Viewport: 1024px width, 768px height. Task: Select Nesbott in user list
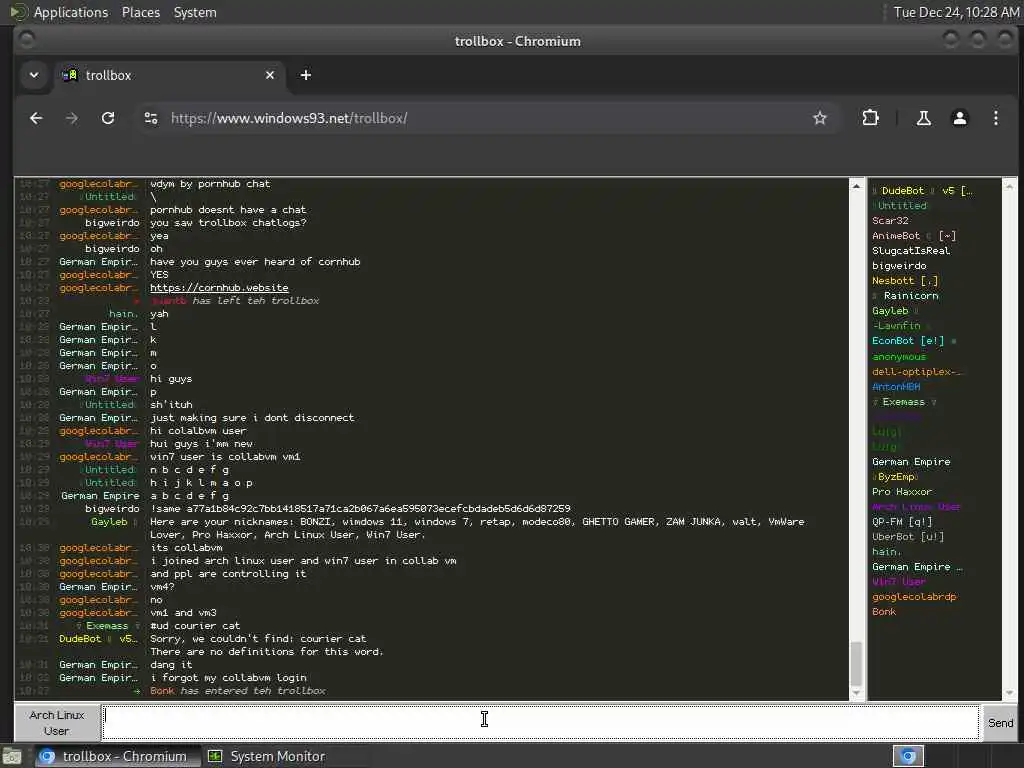click(904, 281)
